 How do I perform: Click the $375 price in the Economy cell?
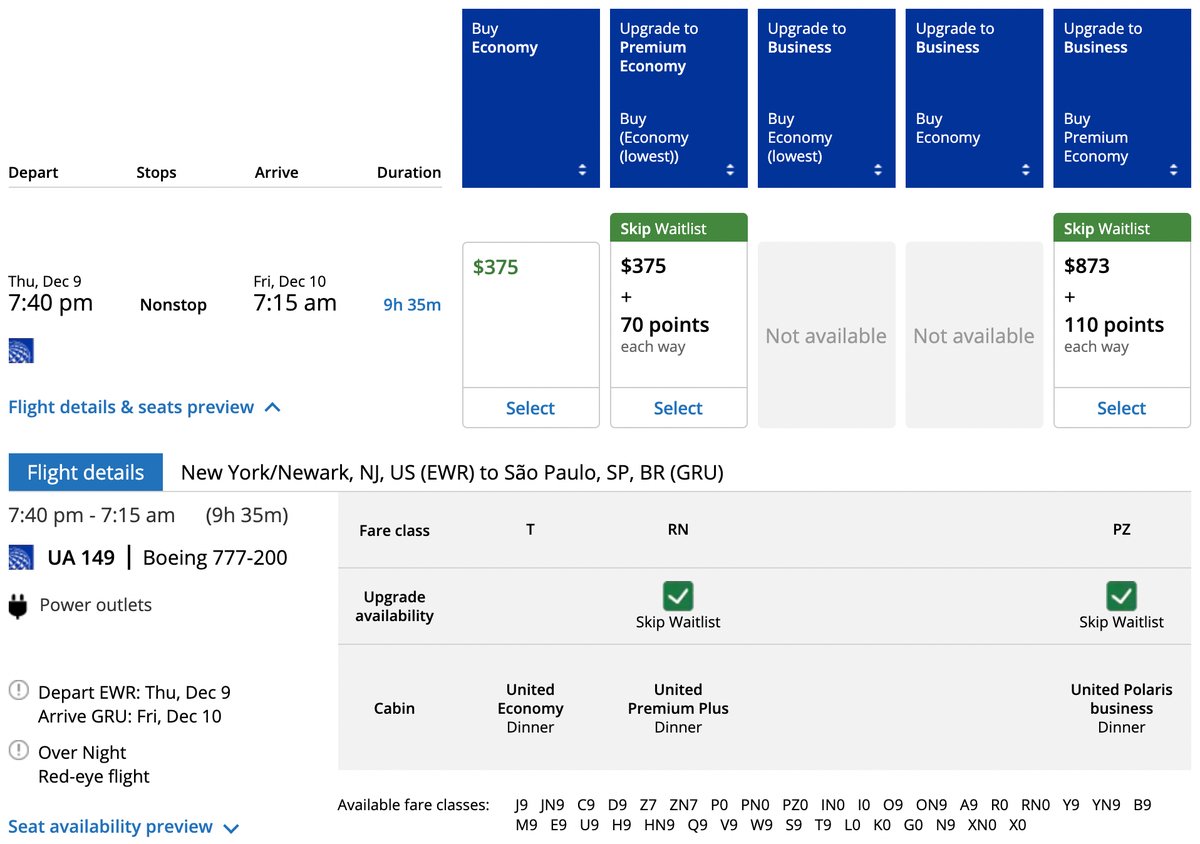click(494, 267)
